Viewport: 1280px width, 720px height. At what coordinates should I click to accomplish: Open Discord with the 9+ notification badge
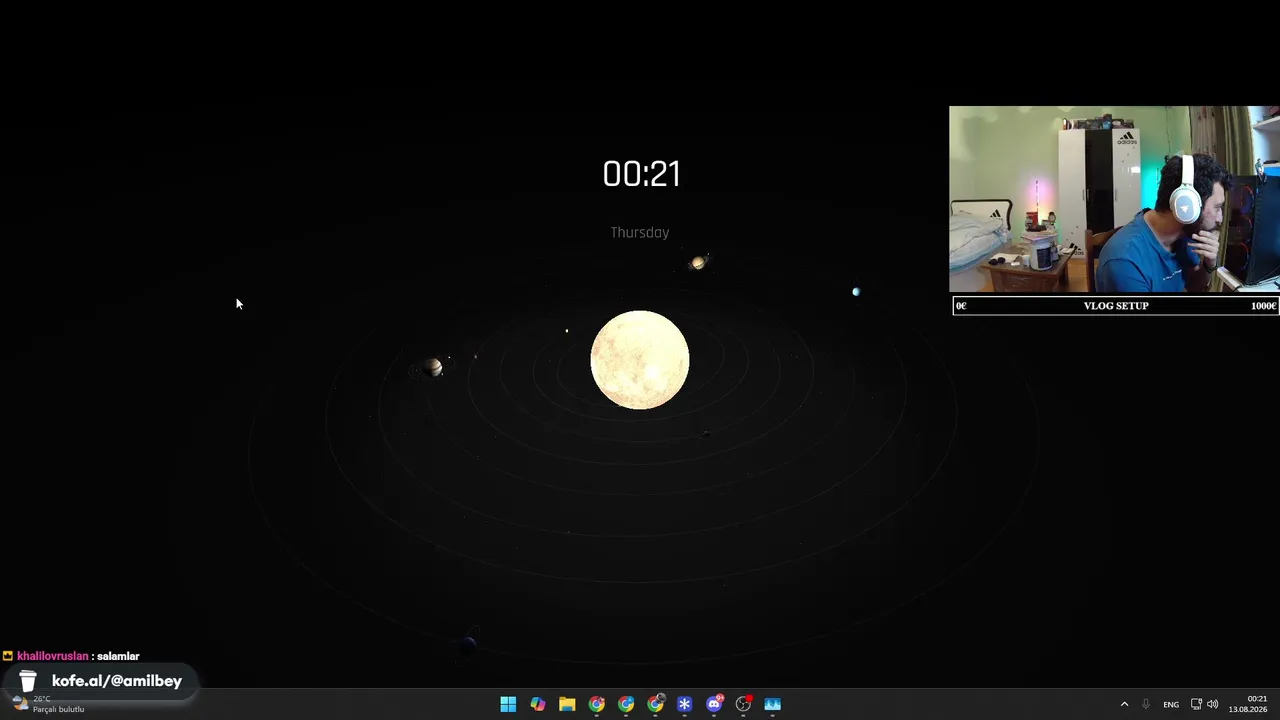(x=714, y=704)
